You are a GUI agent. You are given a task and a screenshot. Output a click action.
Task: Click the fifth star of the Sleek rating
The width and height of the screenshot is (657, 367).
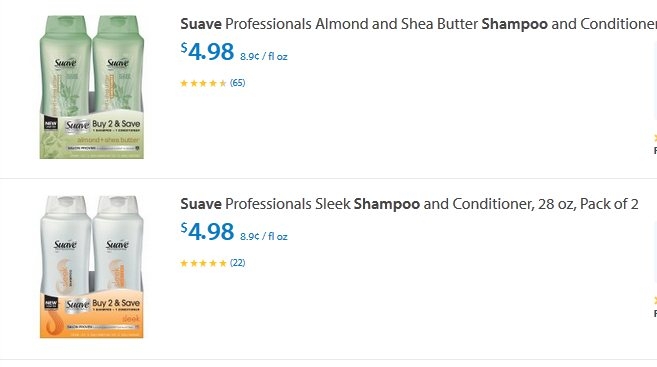point(222,263)
